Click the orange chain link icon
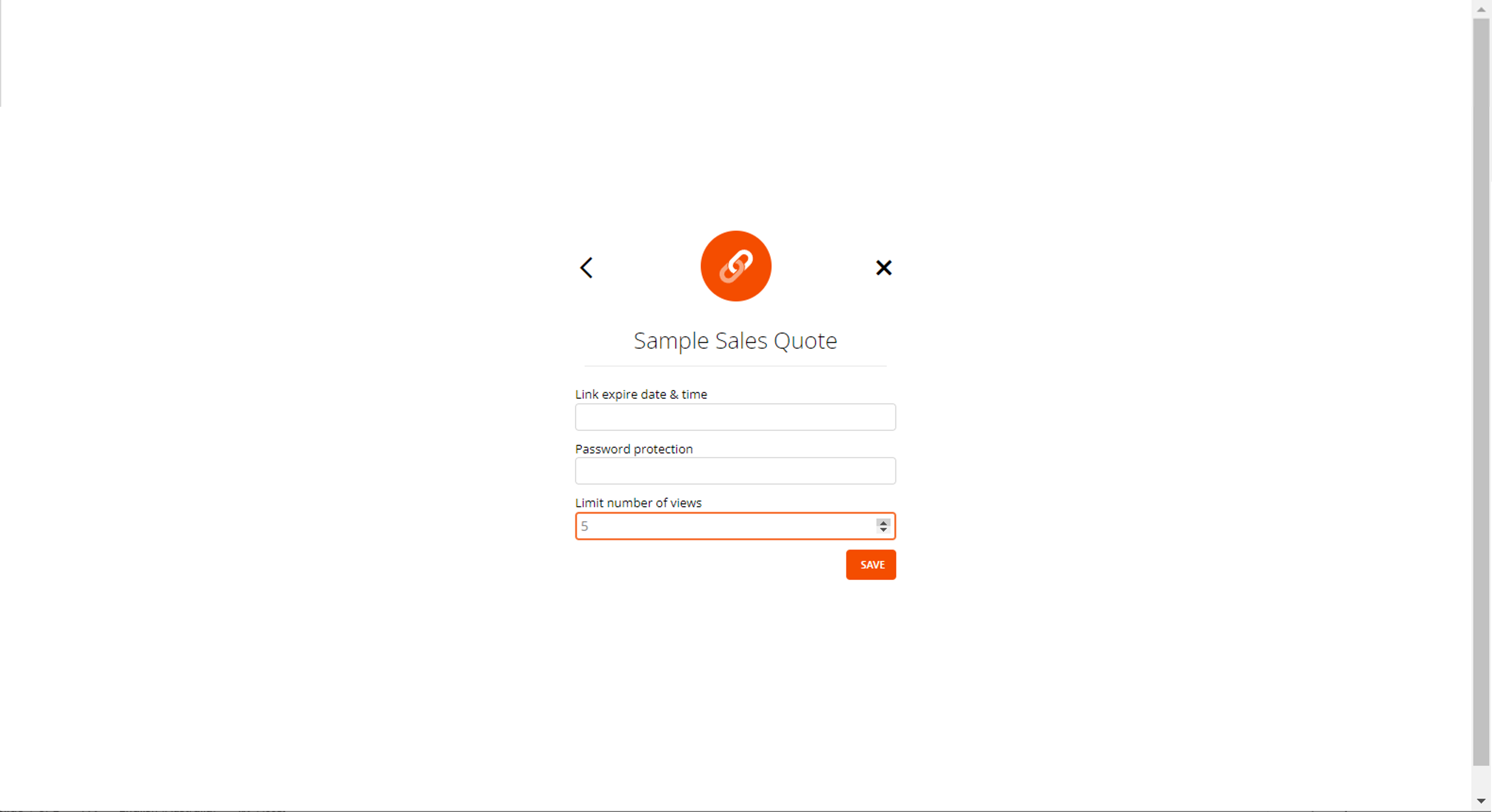1492x812 pixels. coord(735,266)
